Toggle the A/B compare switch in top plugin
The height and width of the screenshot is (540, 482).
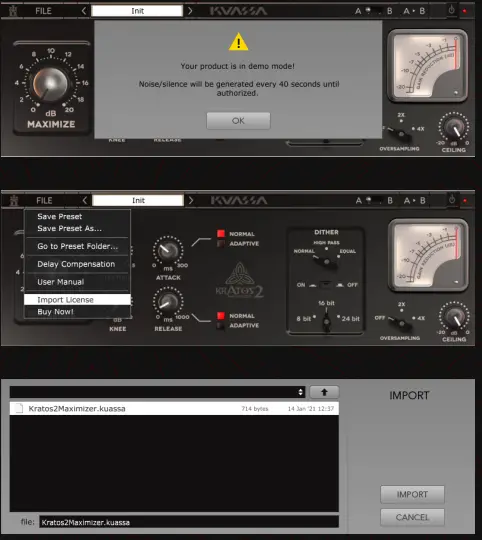pos(374,11)
